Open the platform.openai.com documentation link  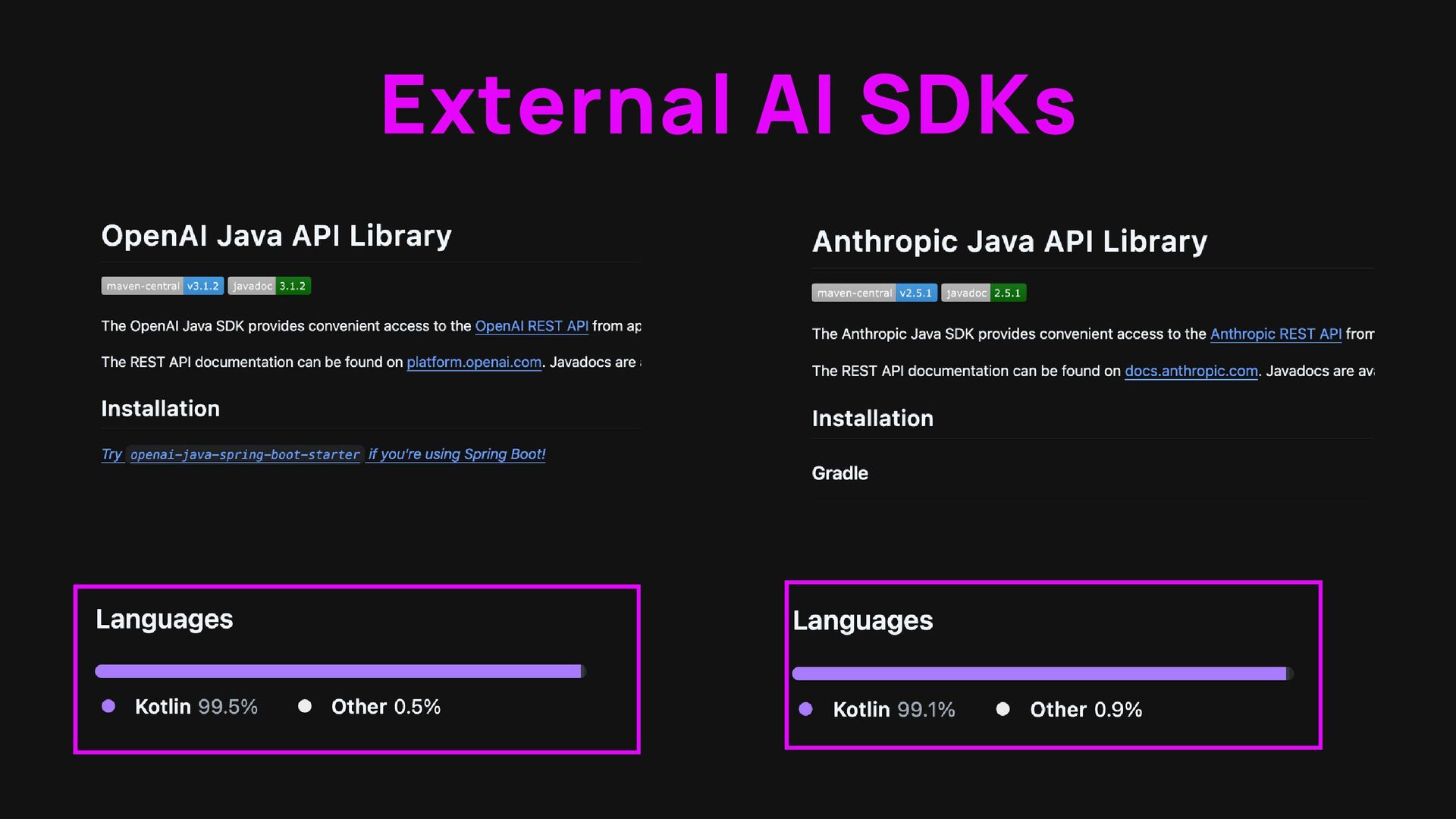pyautogui.click(x=474, y=362)
